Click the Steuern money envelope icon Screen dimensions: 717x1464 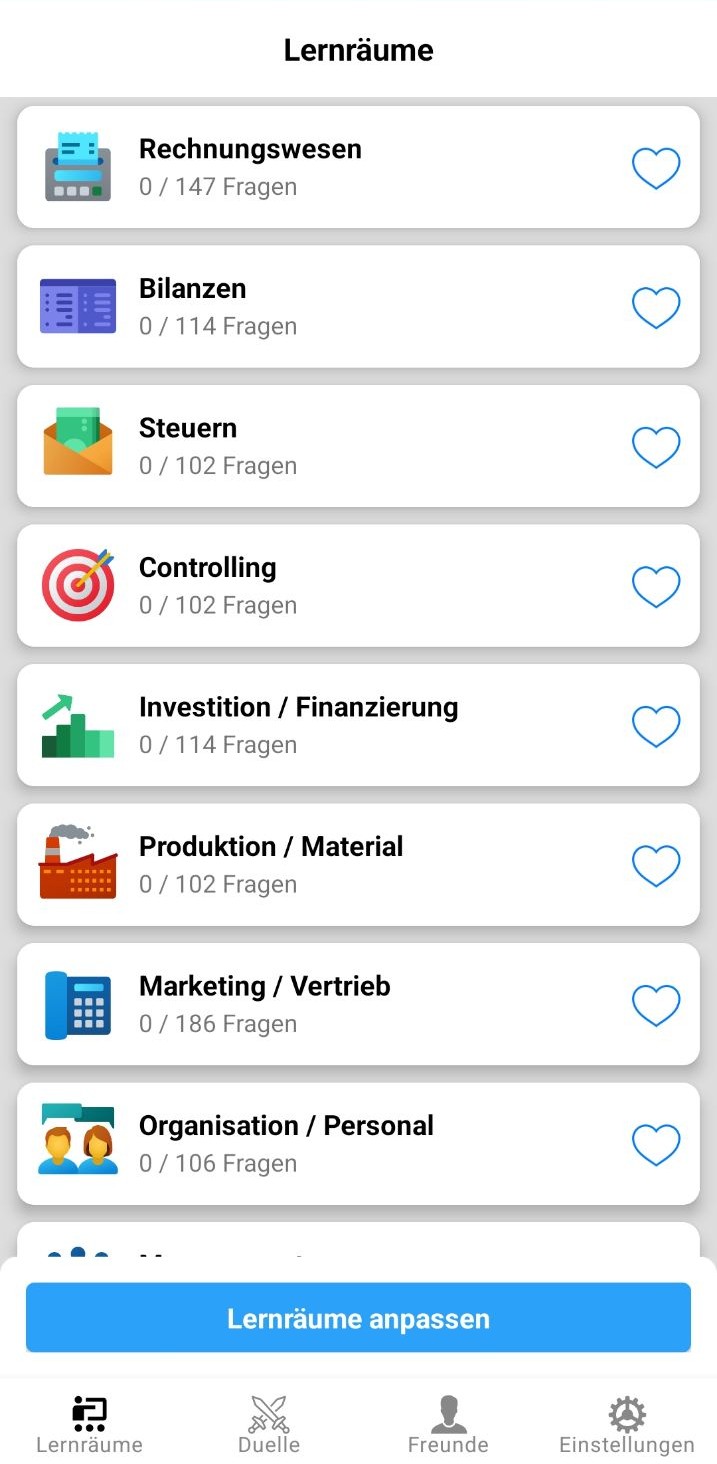tap(78, 442)
